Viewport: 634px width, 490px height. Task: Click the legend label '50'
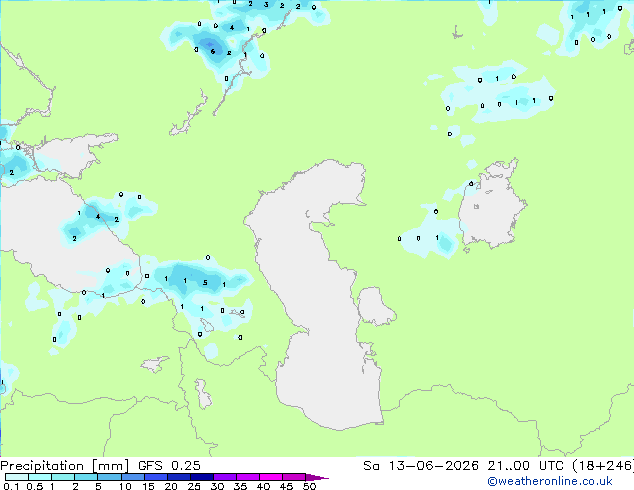point(309,486)
